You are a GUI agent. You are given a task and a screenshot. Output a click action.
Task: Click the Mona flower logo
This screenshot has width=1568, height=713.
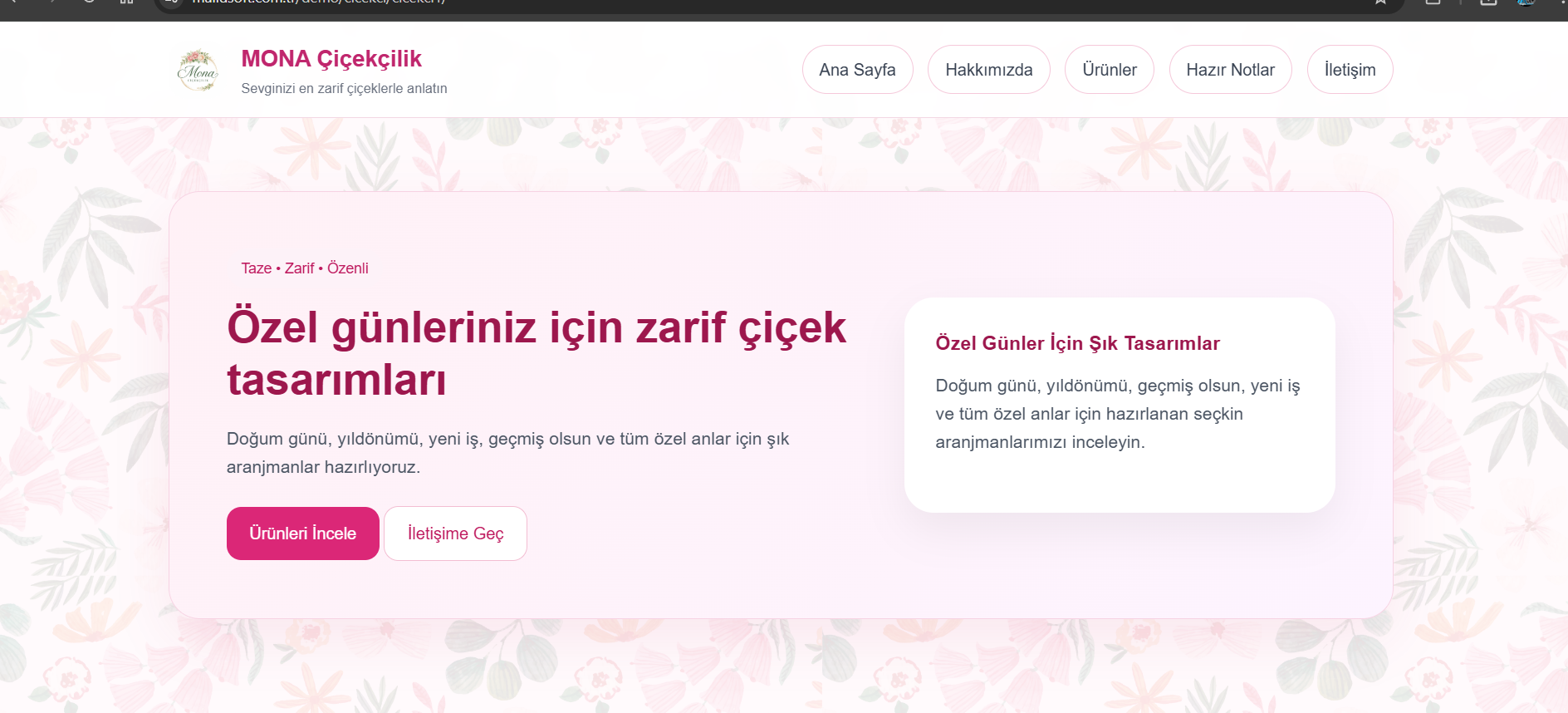(198, 70)
